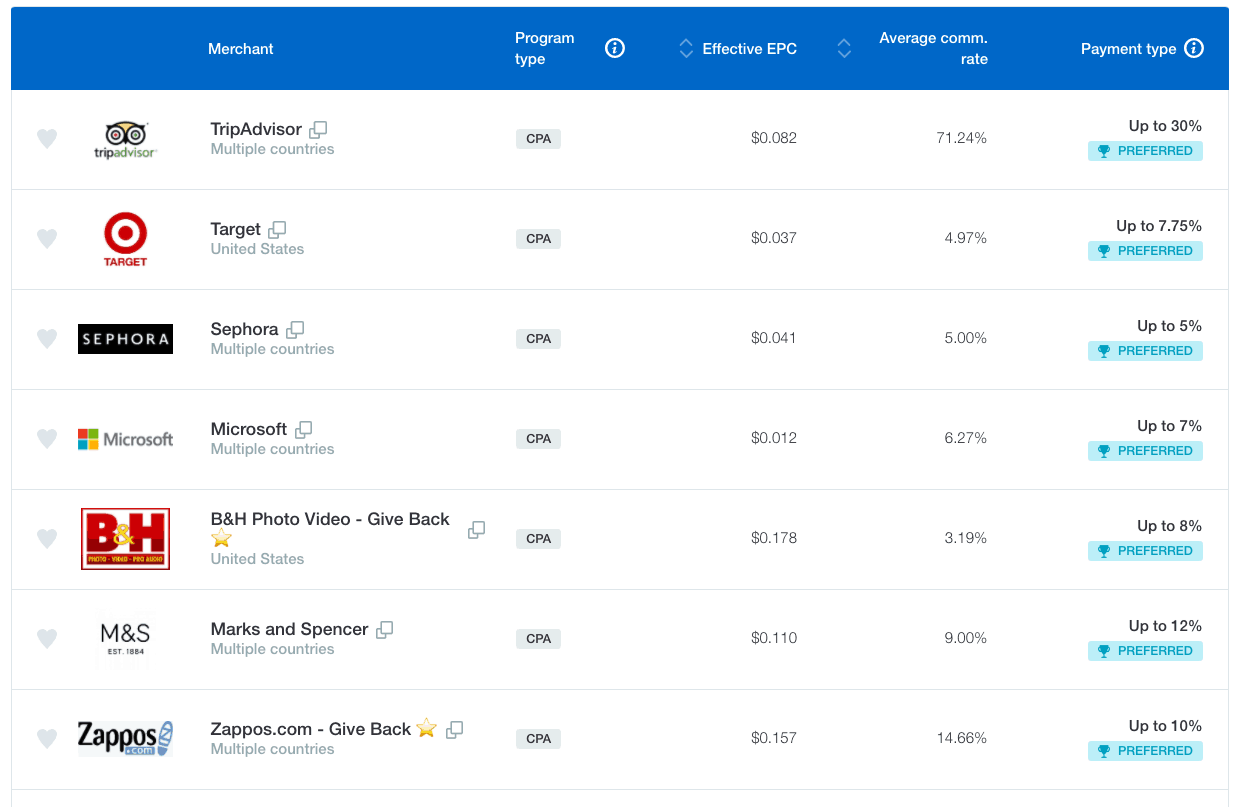Favorite TripAdvisor with the heart icon
This screenshot has height=807, width=1246.
coord(47,139)
